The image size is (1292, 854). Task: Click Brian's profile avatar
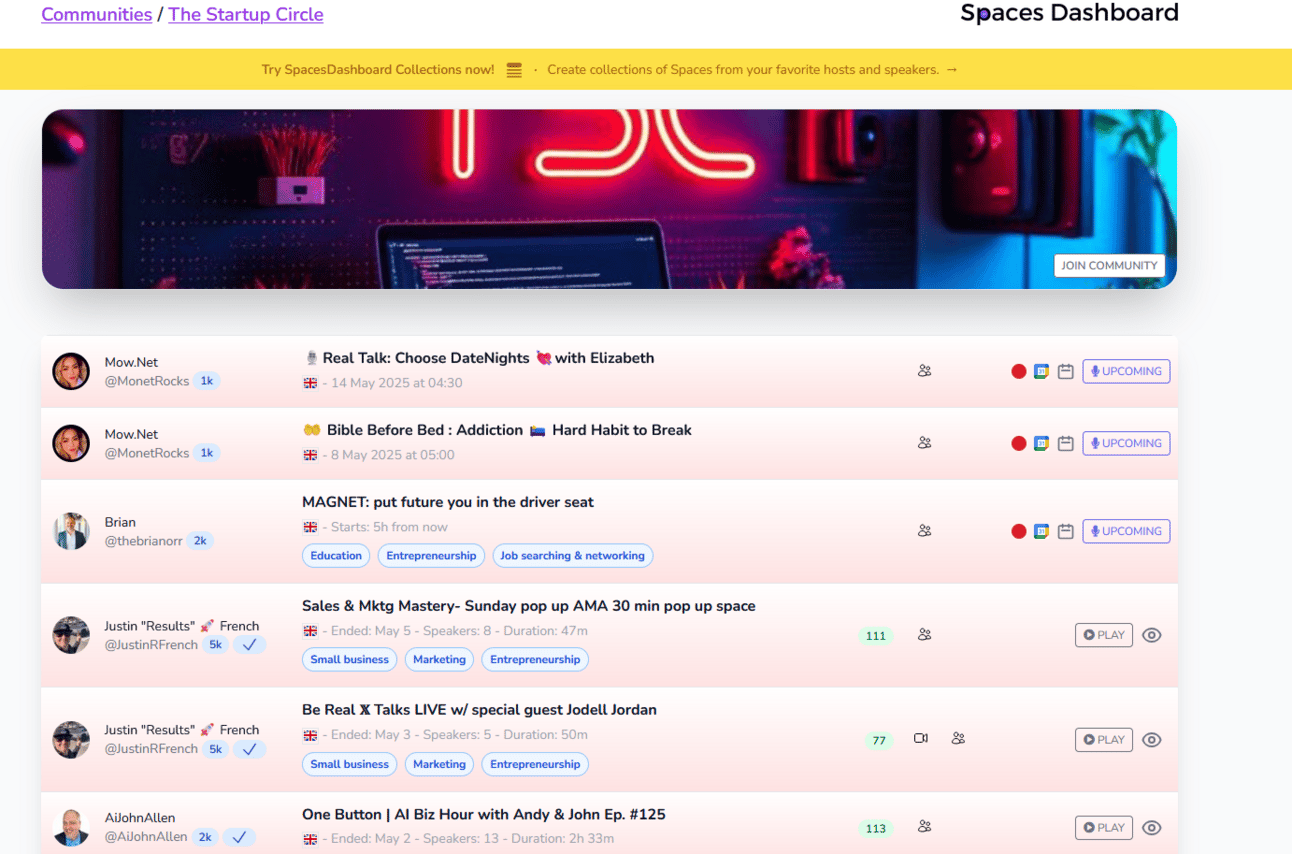[71, 531]
